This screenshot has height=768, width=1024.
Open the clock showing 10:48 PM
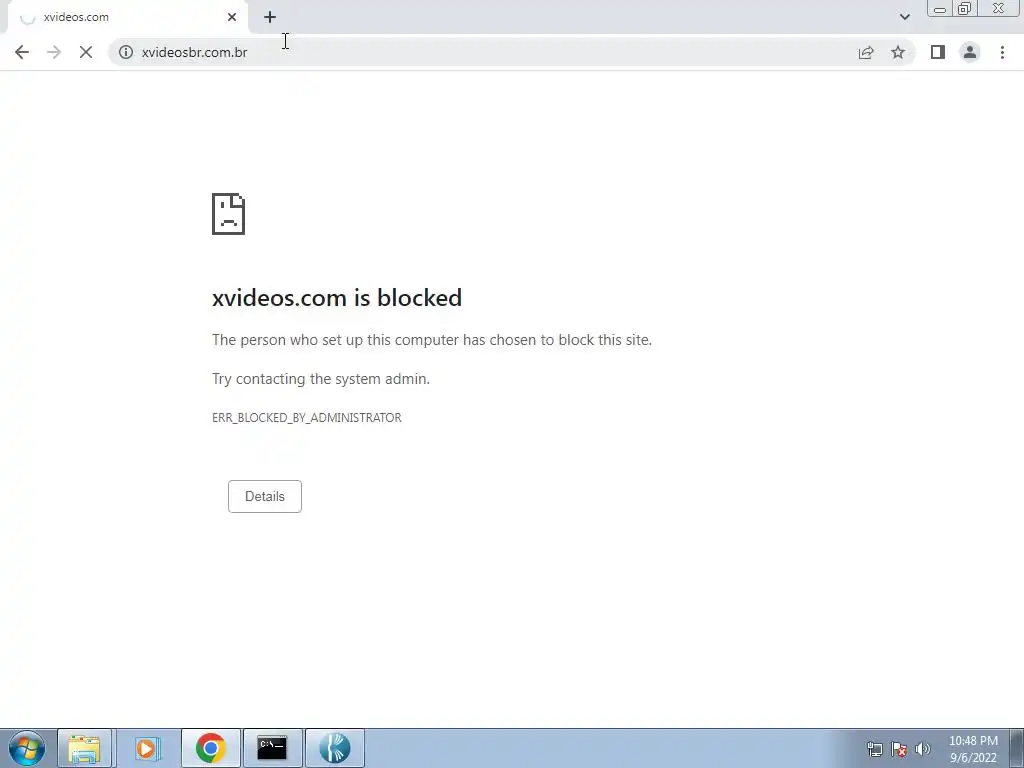point(973,749)
